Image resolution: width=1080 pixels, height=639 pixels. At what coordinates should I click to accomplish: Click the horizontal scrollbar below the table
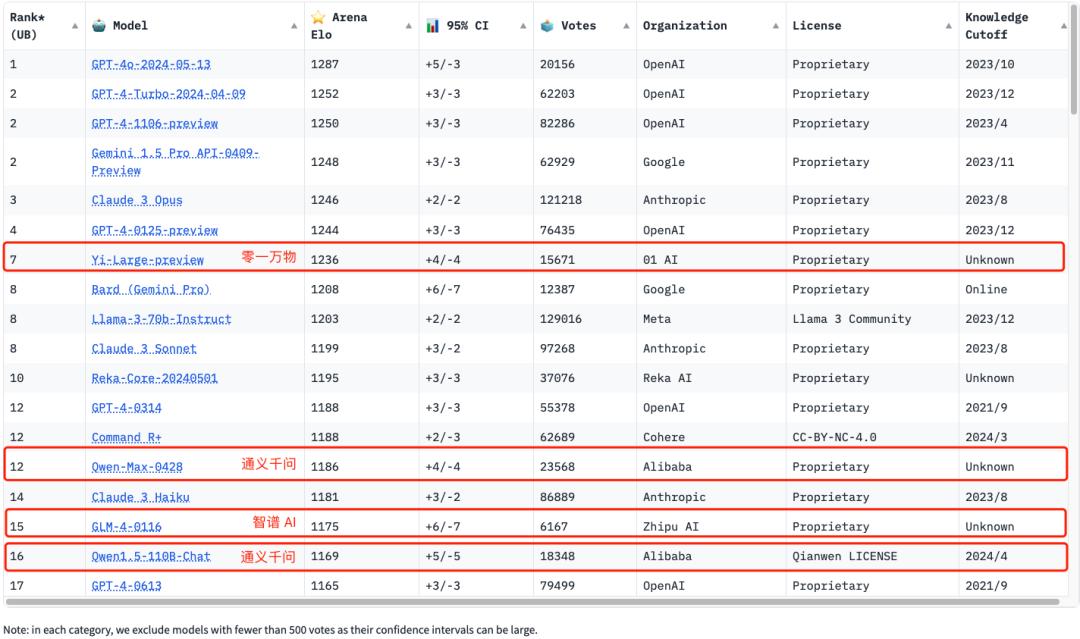531,602
